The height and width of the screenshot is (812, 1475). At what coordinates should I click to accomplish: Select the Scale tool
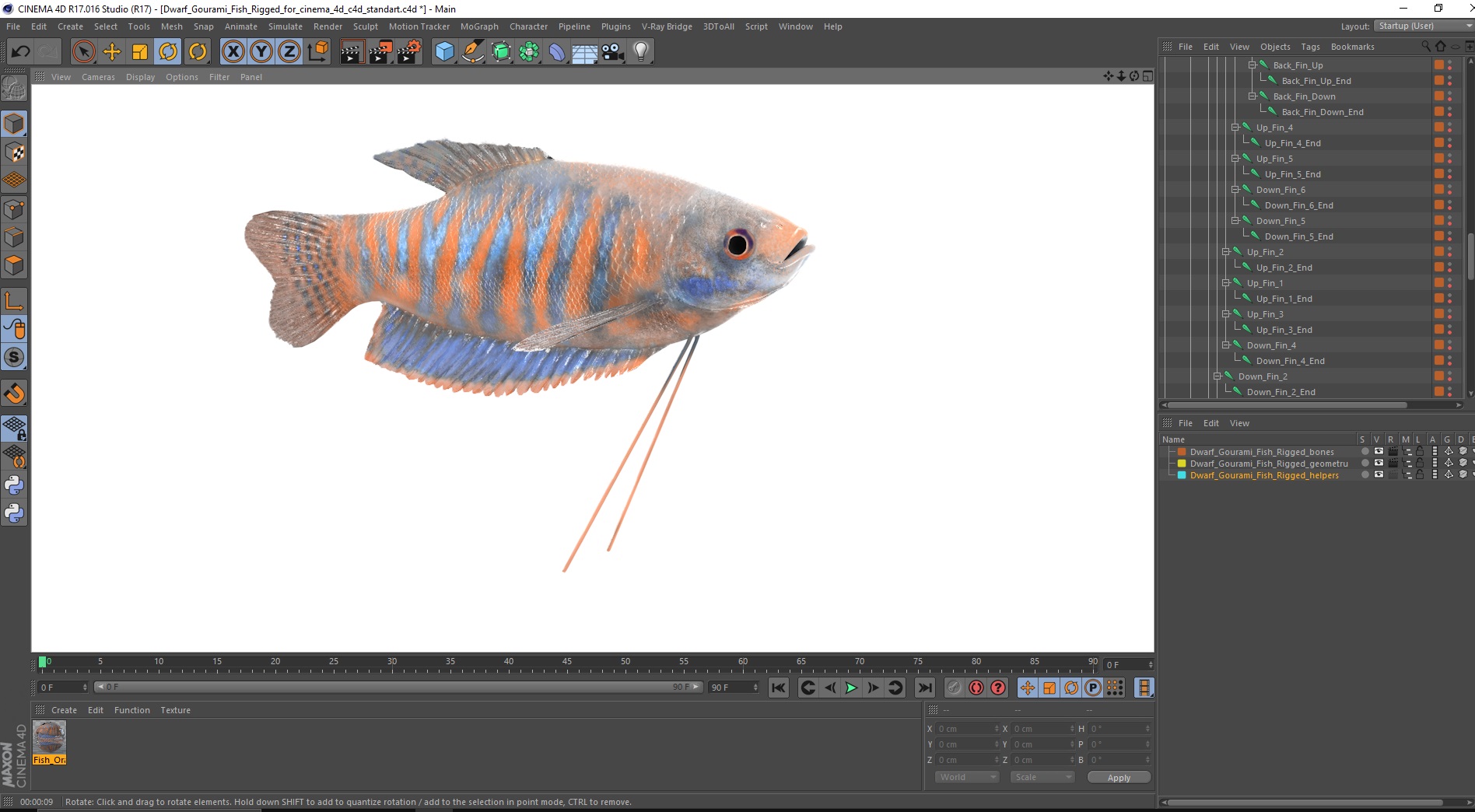point(140,52)
